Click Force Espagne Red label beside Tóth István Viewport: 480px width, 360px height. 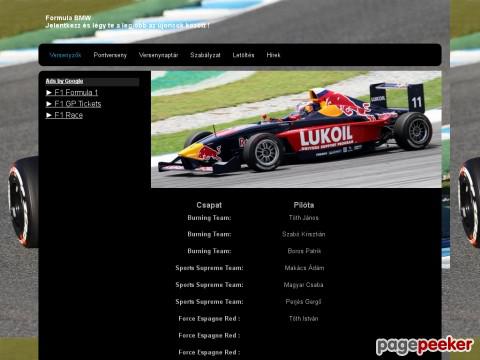pos(209,318)
